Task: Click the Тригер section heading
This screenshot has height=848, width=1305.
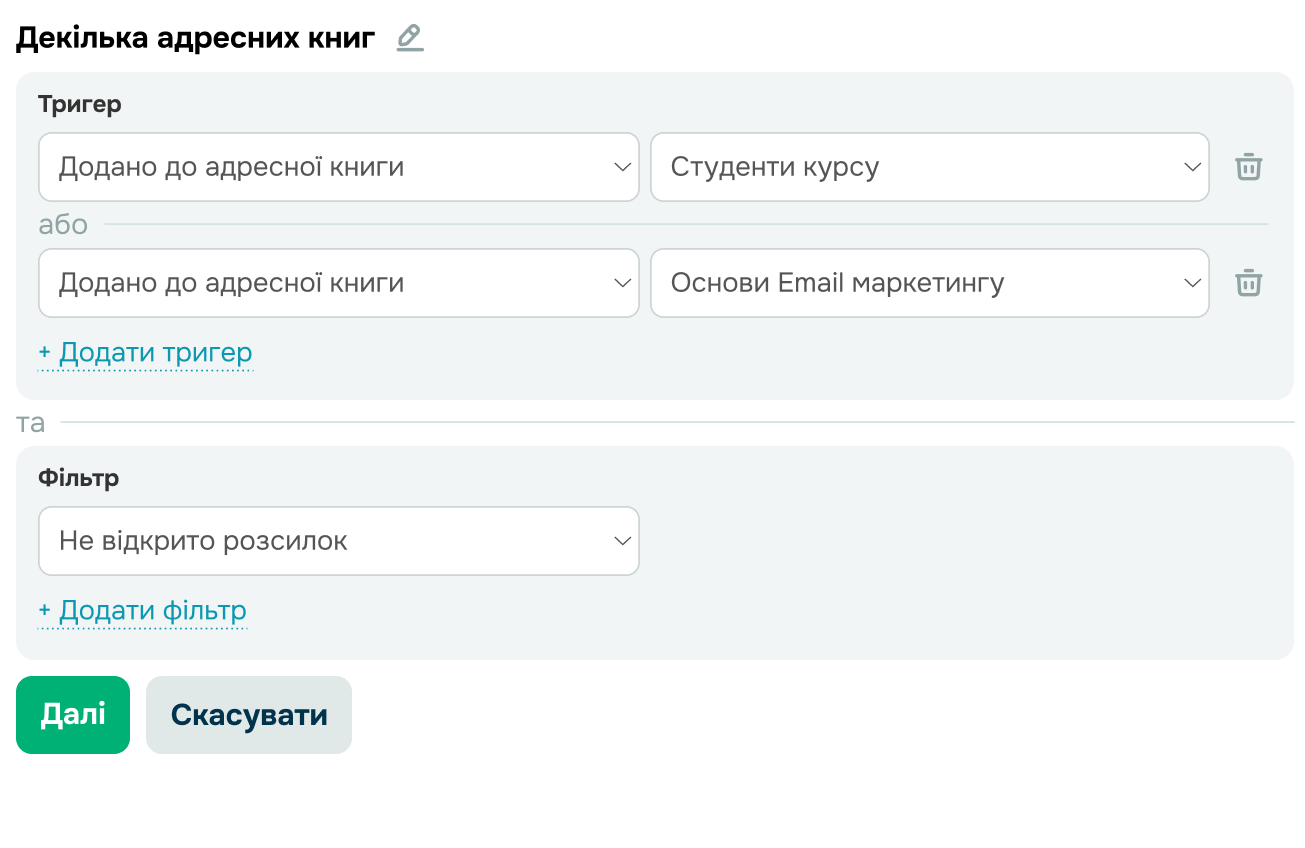Action: [x=80, y=104]
